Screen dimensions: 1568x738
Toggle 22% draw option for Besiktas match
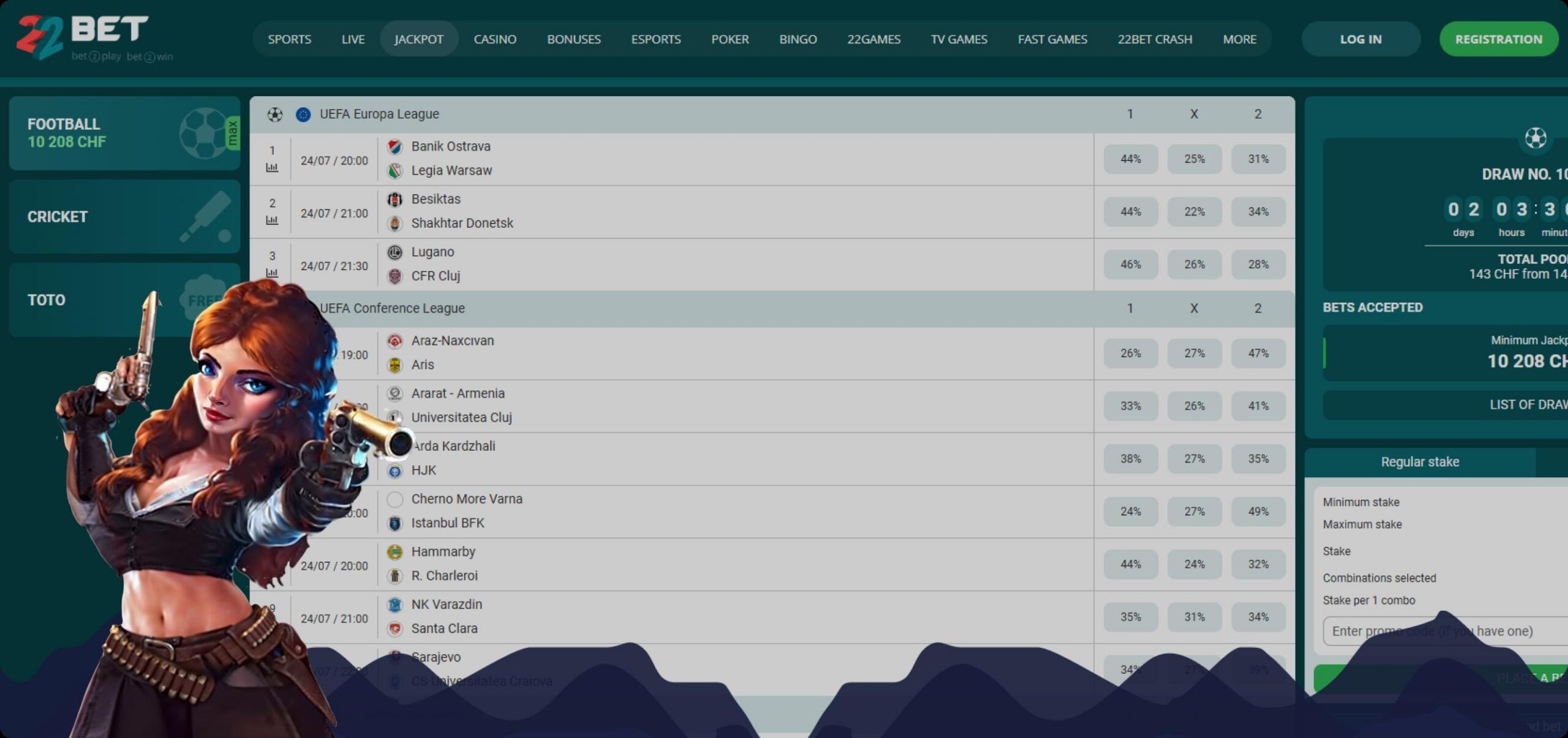point(1194,212)
